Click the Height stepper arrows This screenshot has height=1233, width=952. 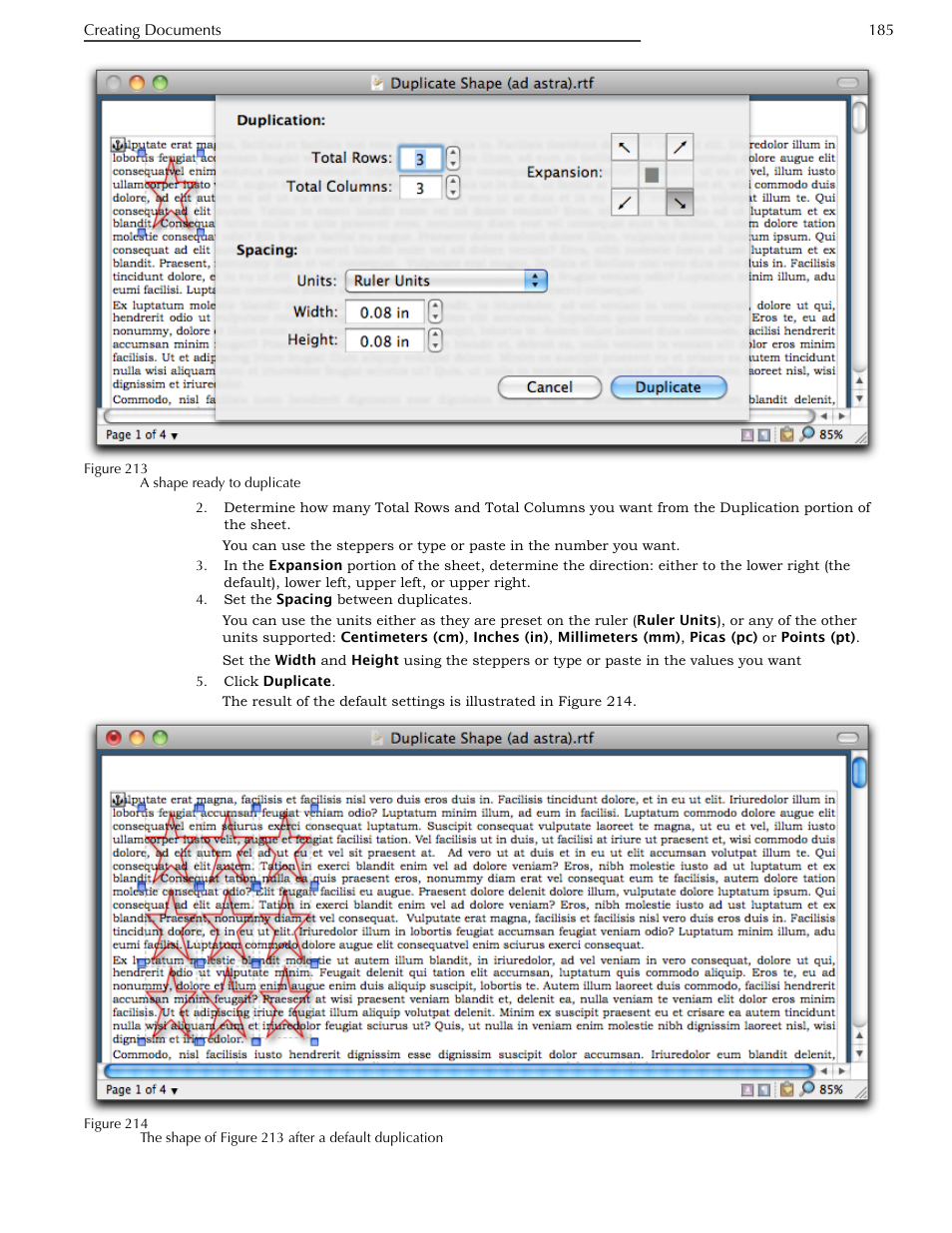click(x=435, y=341)
